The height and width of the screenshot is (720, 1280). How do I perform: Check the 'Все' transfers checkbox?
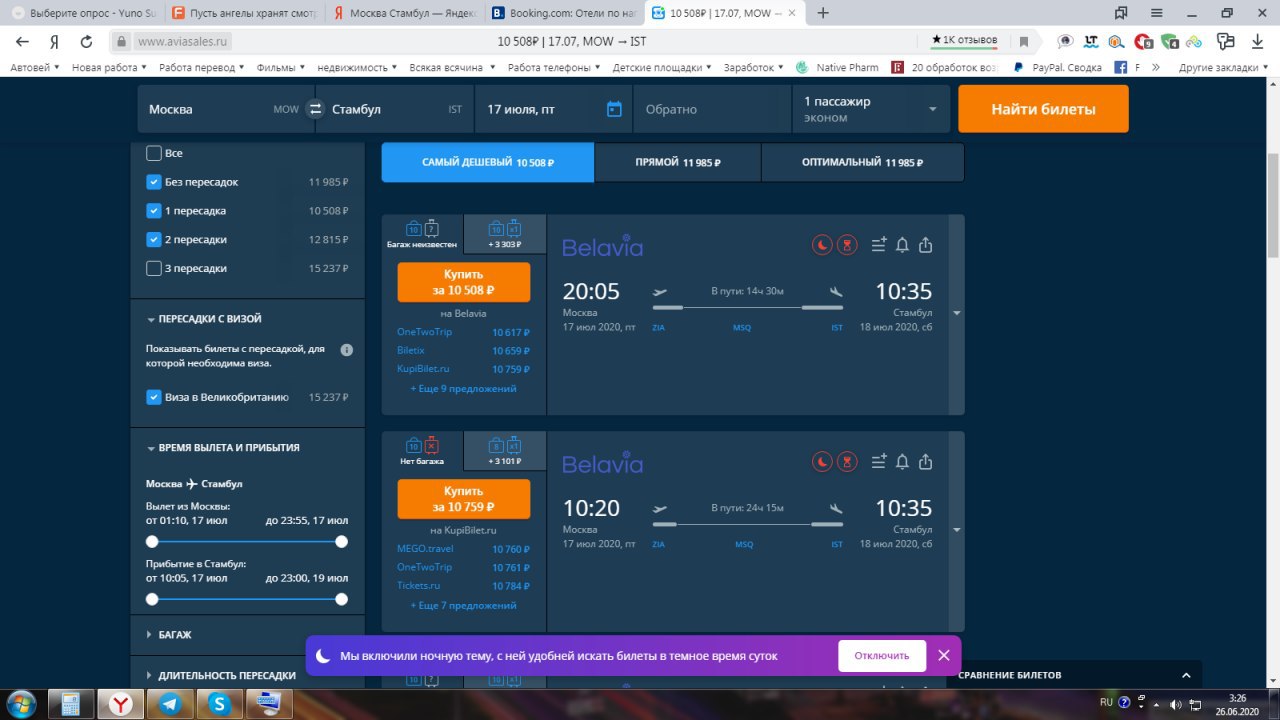pos(154,153)
